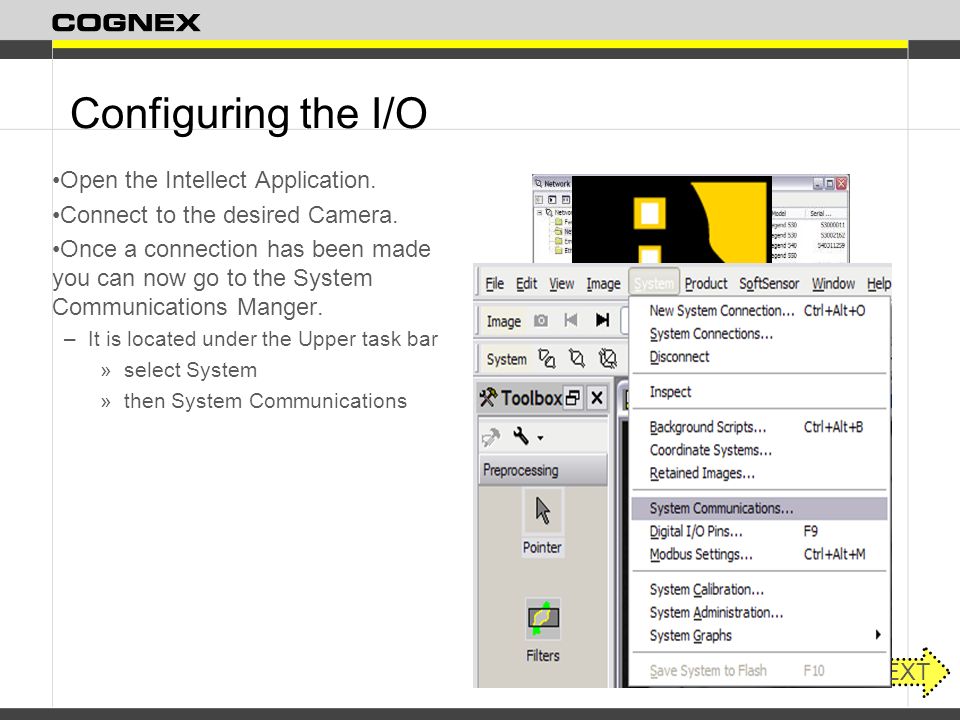Select the Pointer tool

pos(542,524)
